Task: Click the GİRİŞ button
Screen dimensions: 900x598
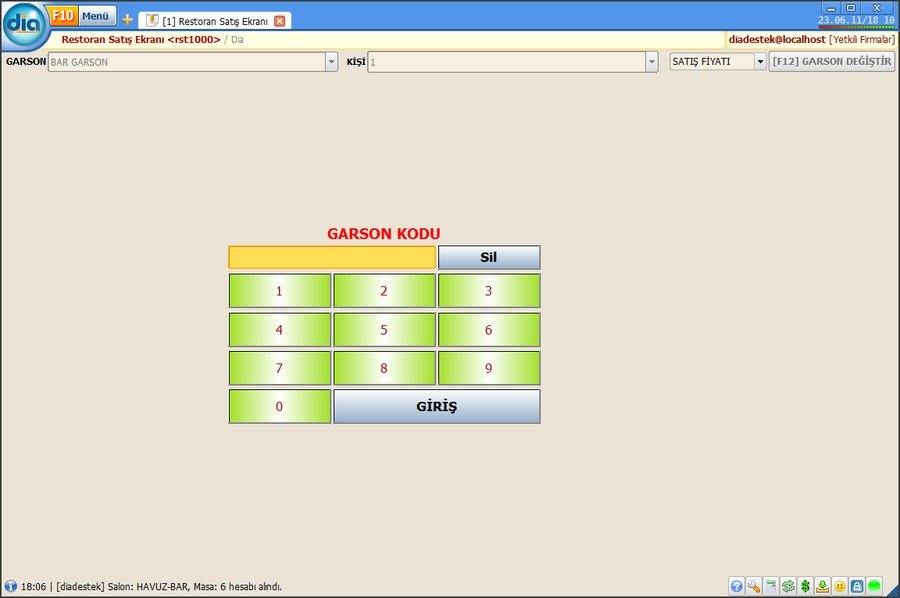Action: [x=437, y=406]
